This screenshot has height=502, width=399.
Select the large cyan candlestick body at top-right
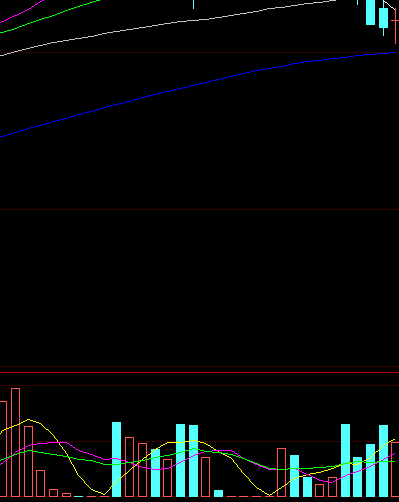click(x=370, y=12)
